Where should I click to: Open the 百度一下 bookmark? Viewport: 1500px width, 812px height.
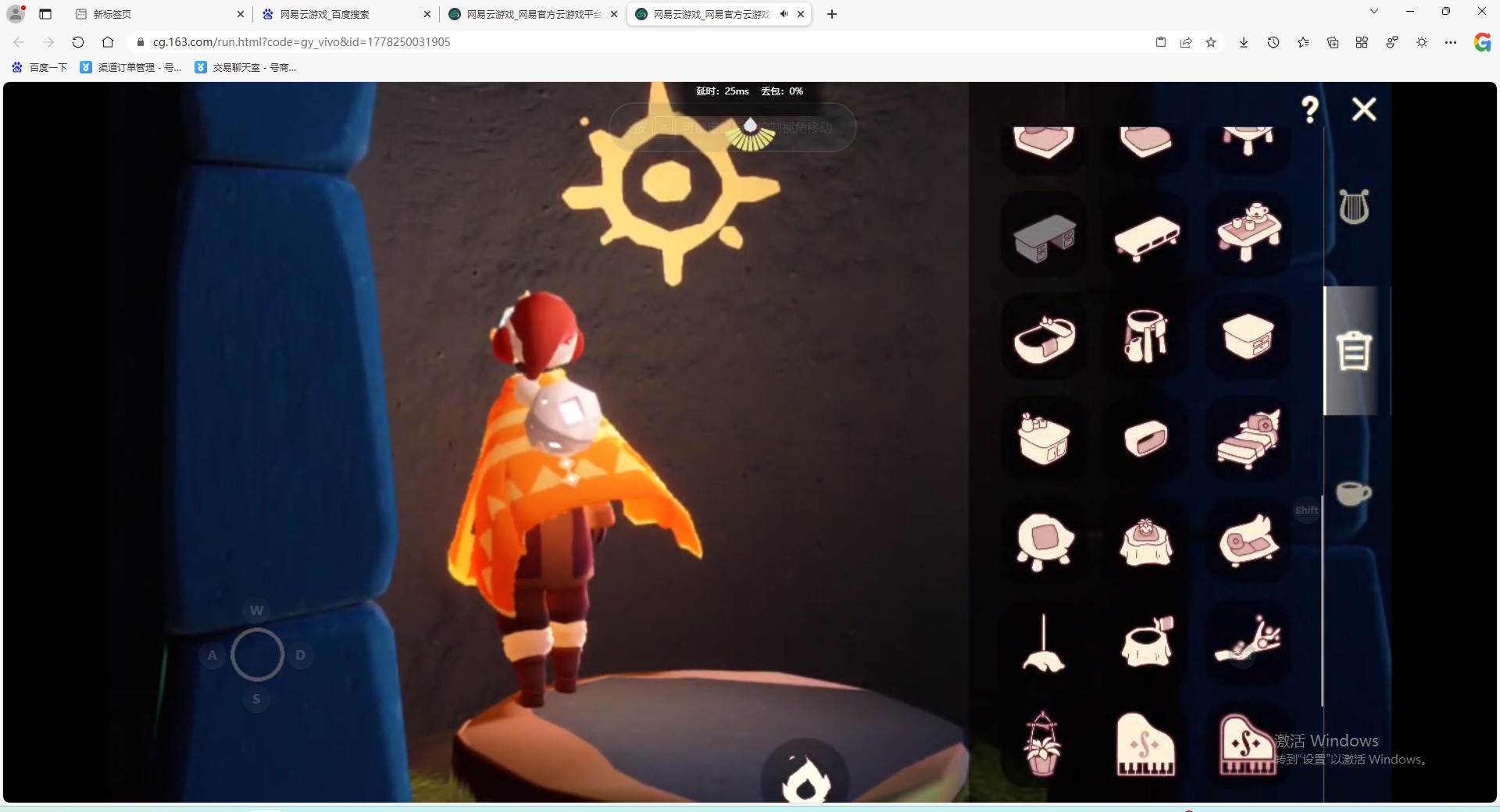click(x=40, y=67)
